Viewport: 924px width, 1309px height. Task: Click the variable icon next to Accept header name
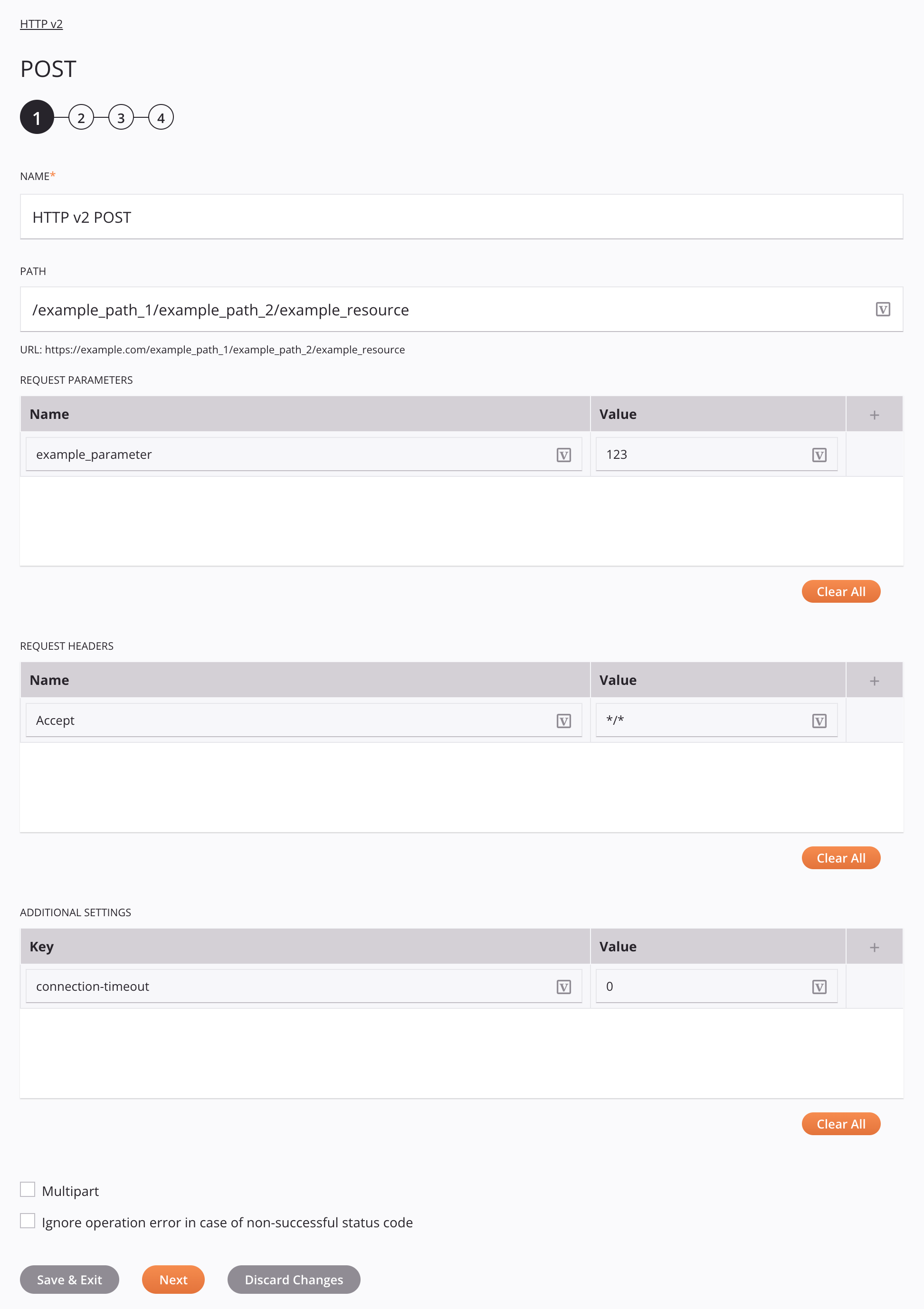(564, 720)
